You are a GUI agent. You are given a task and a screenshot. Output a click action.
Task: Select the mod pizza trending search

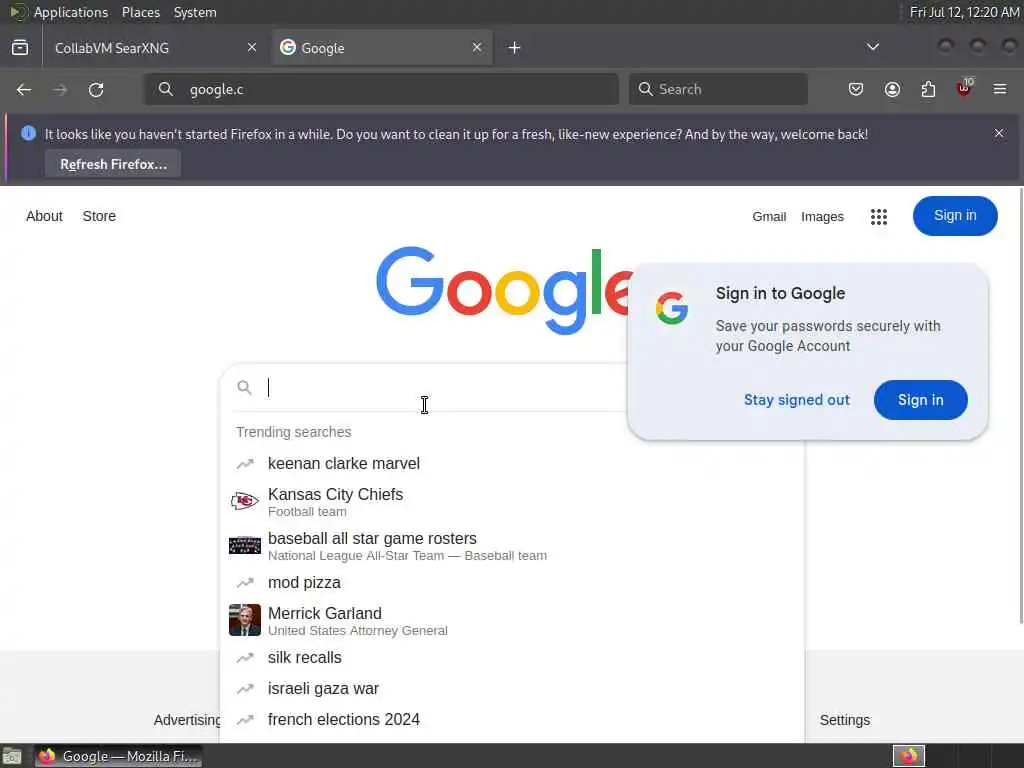(x=511, y=583)
